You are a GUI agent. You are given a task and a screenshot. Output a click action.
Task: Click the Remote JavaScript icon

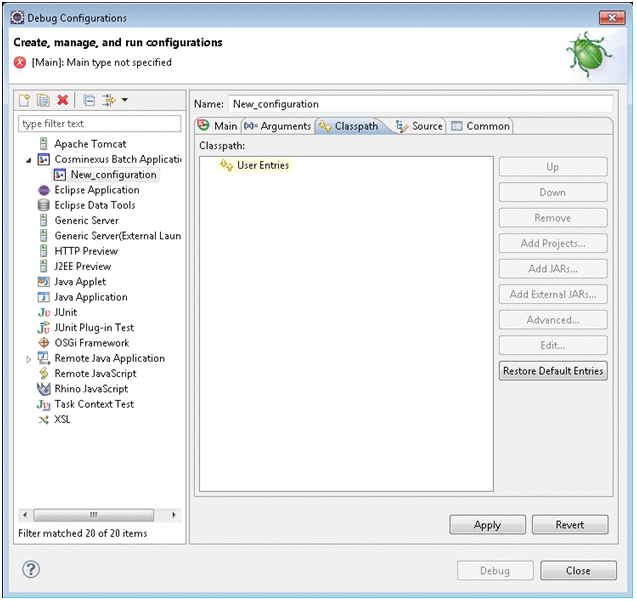tap(43, 373)
